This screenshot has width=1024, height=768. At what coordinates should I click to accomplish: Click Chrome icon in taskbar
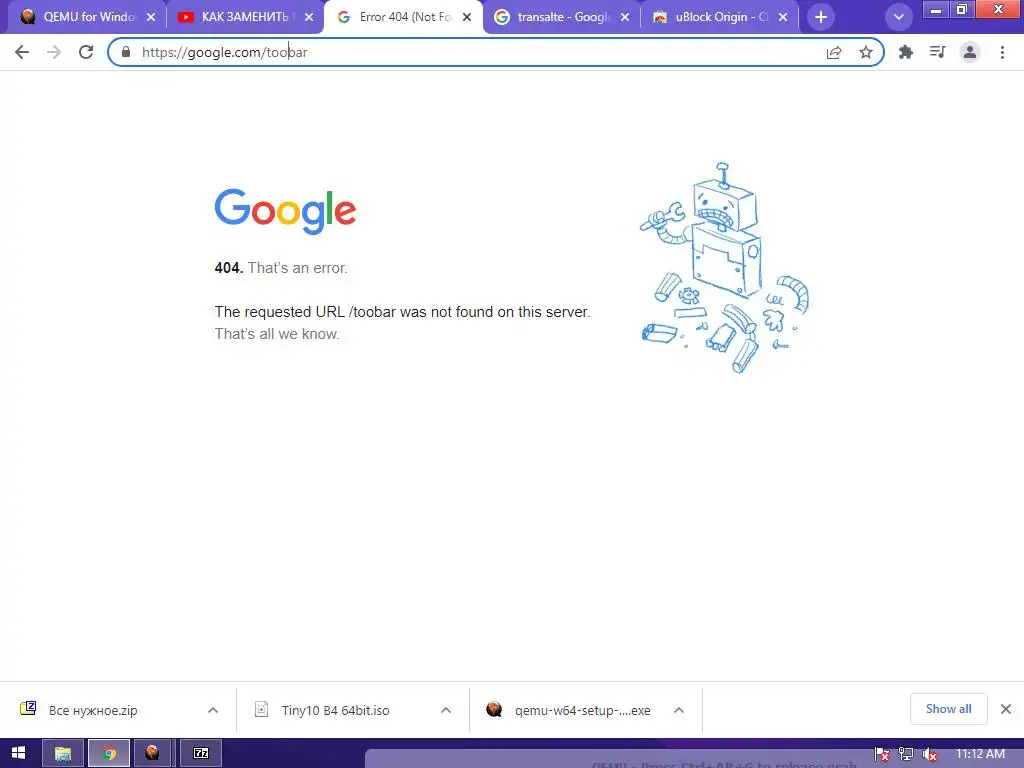pos(109,753)
